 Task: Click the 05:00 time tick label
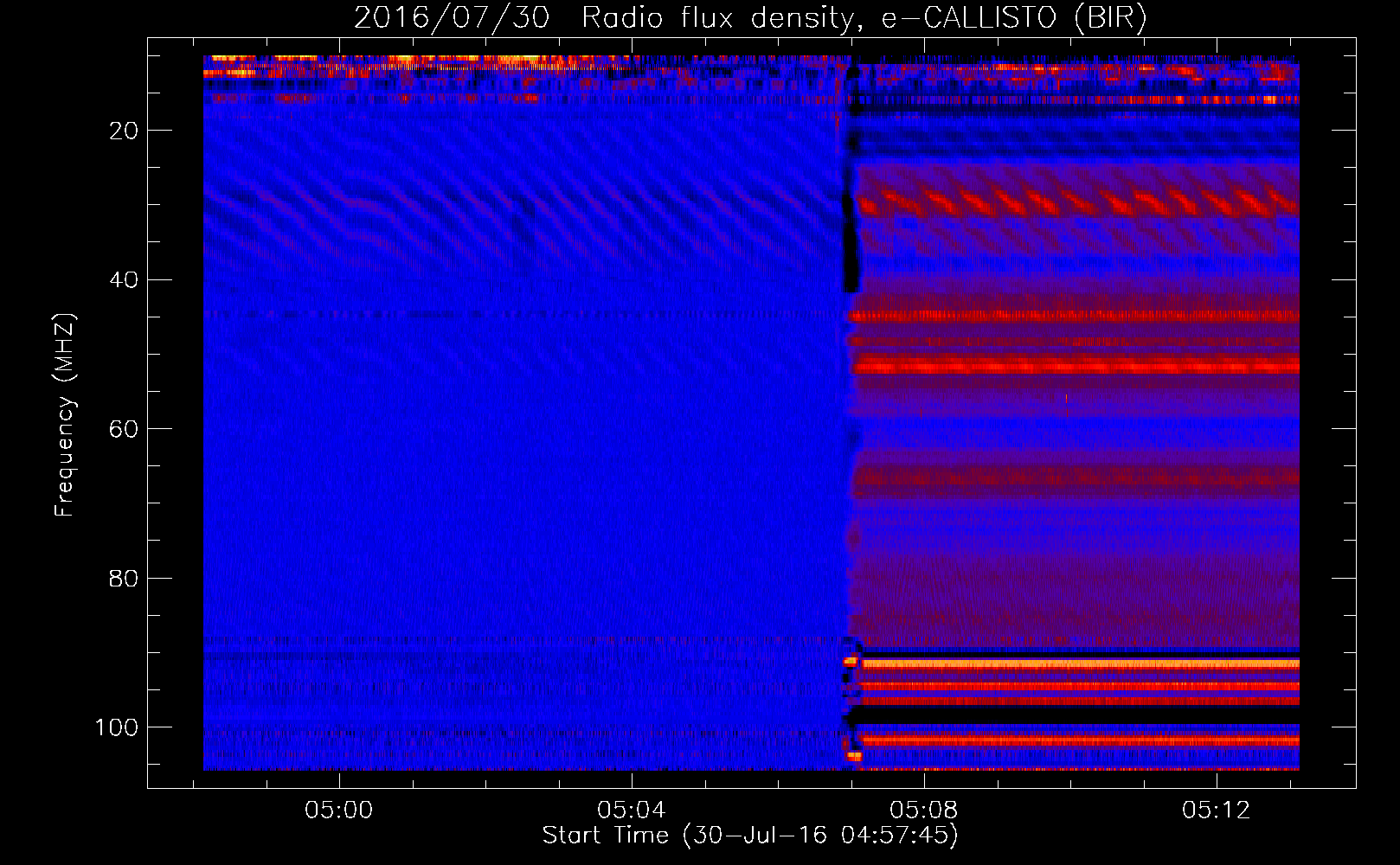[339, 811]
